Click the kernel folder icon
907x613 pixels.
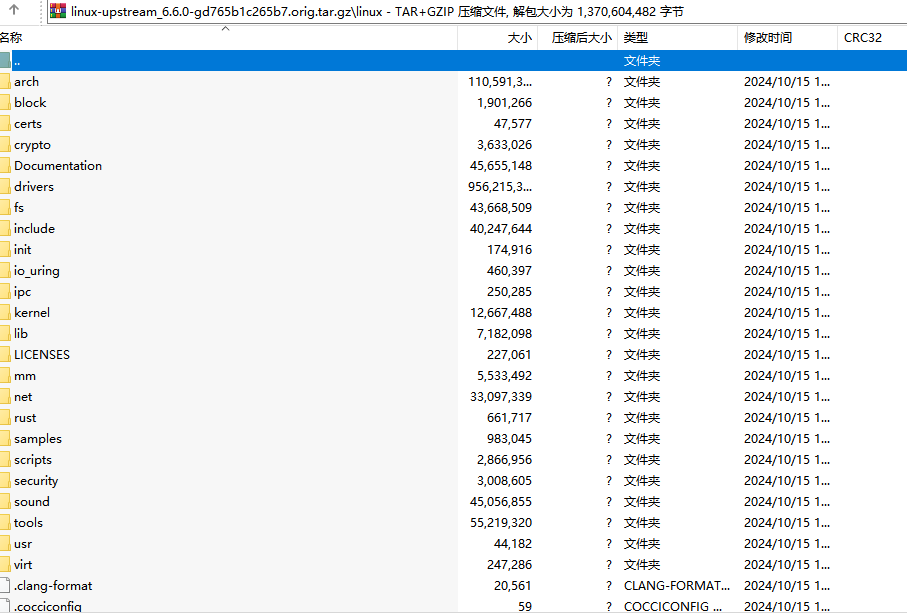5,313
